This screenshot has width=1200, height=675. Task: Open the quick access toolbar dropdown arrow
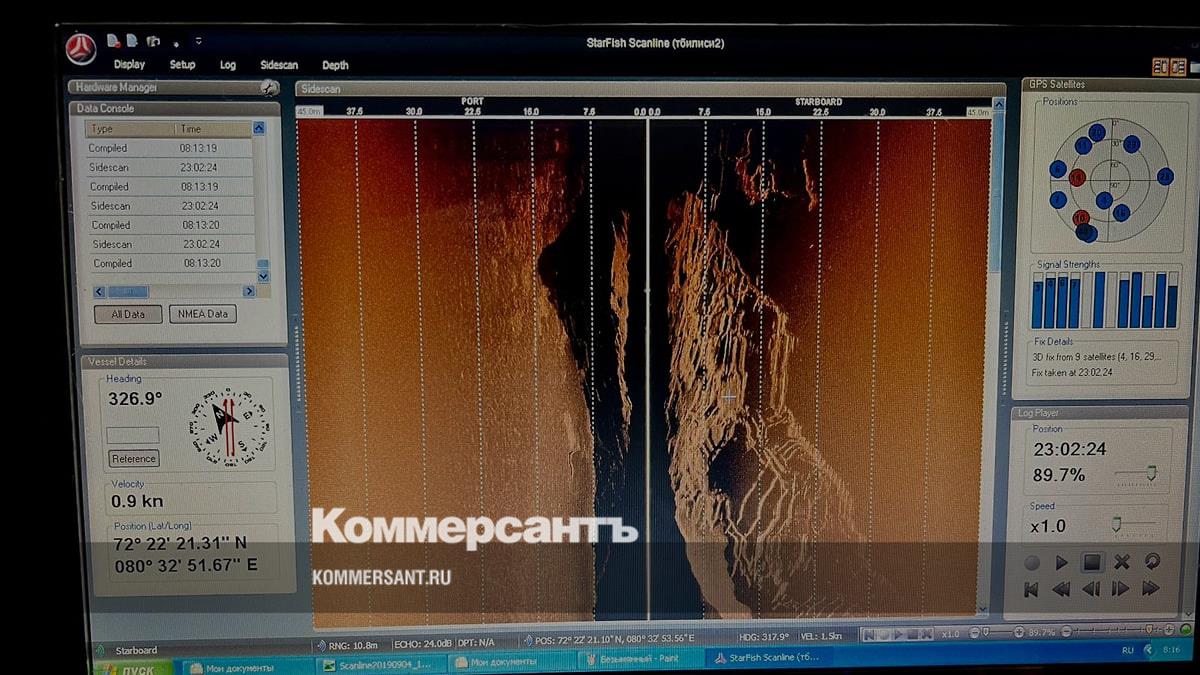click(198, 42)
